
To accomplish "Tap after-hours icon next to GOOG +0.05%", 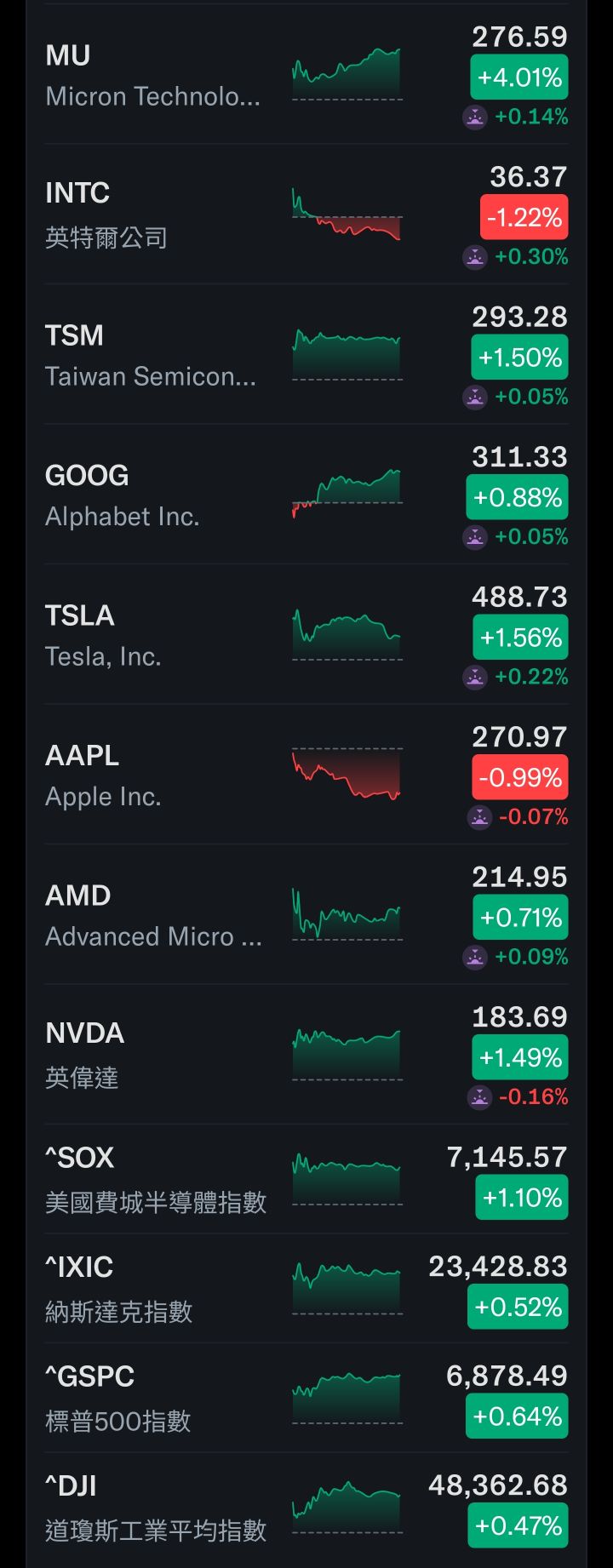I will click(475, 537).
